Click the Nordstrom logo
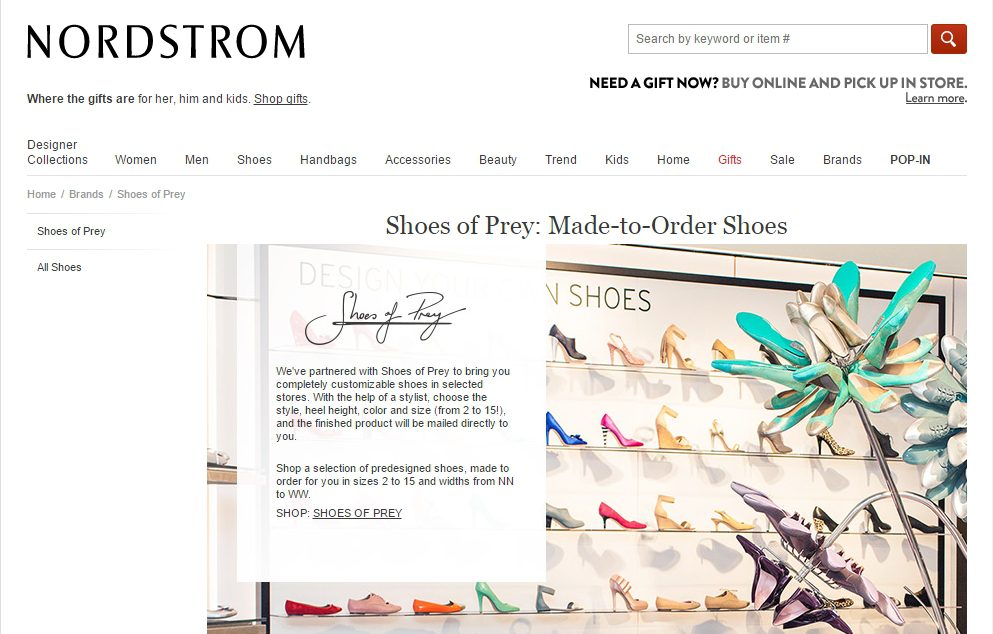 tap(166, 42)
